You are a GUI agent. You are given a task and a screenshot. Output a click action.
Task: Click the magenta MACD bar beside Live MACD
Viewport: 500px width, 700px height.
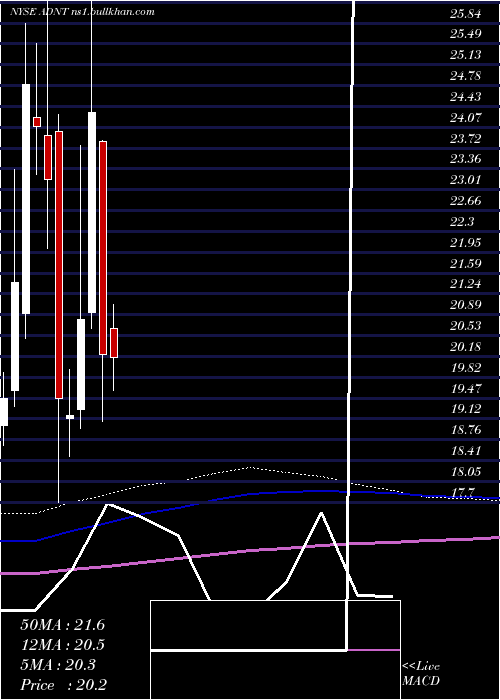click(x=373, y=650)
